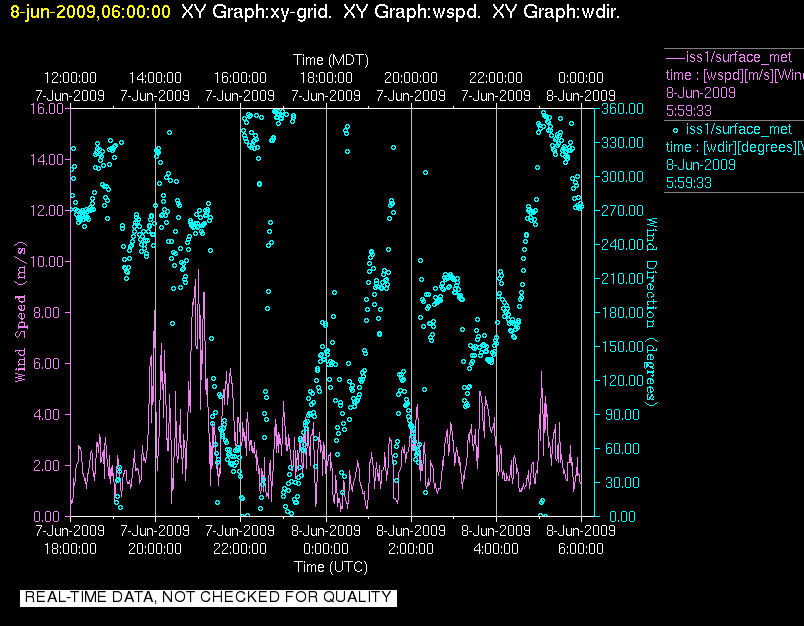Click the 180.00 wind direction axis value
The image size is (804, 626).
[619, 312]
